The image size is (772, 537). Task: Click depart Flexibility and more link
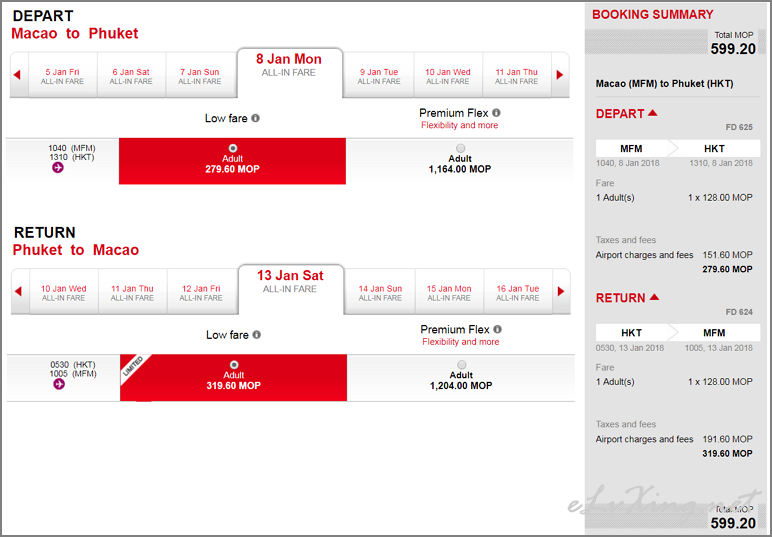coord(459,126)
